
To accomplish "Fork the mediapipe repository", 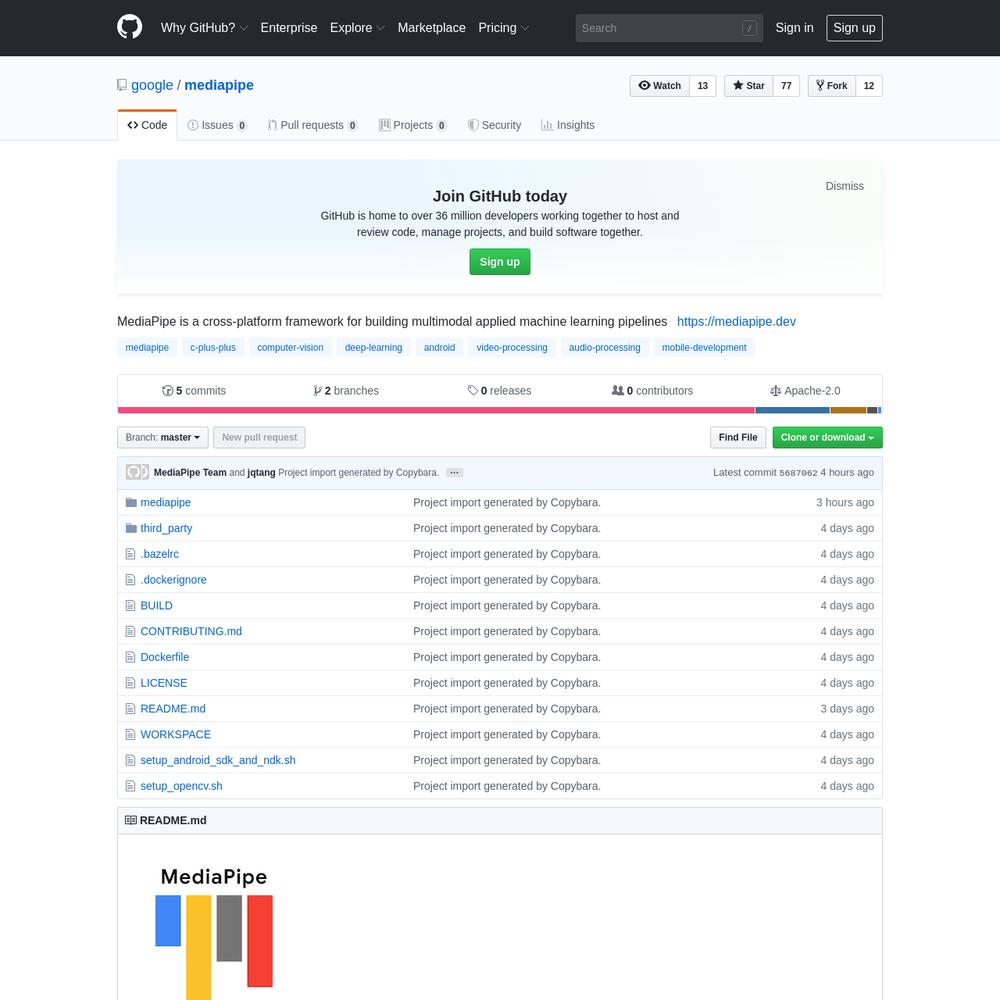I will 832,85.
